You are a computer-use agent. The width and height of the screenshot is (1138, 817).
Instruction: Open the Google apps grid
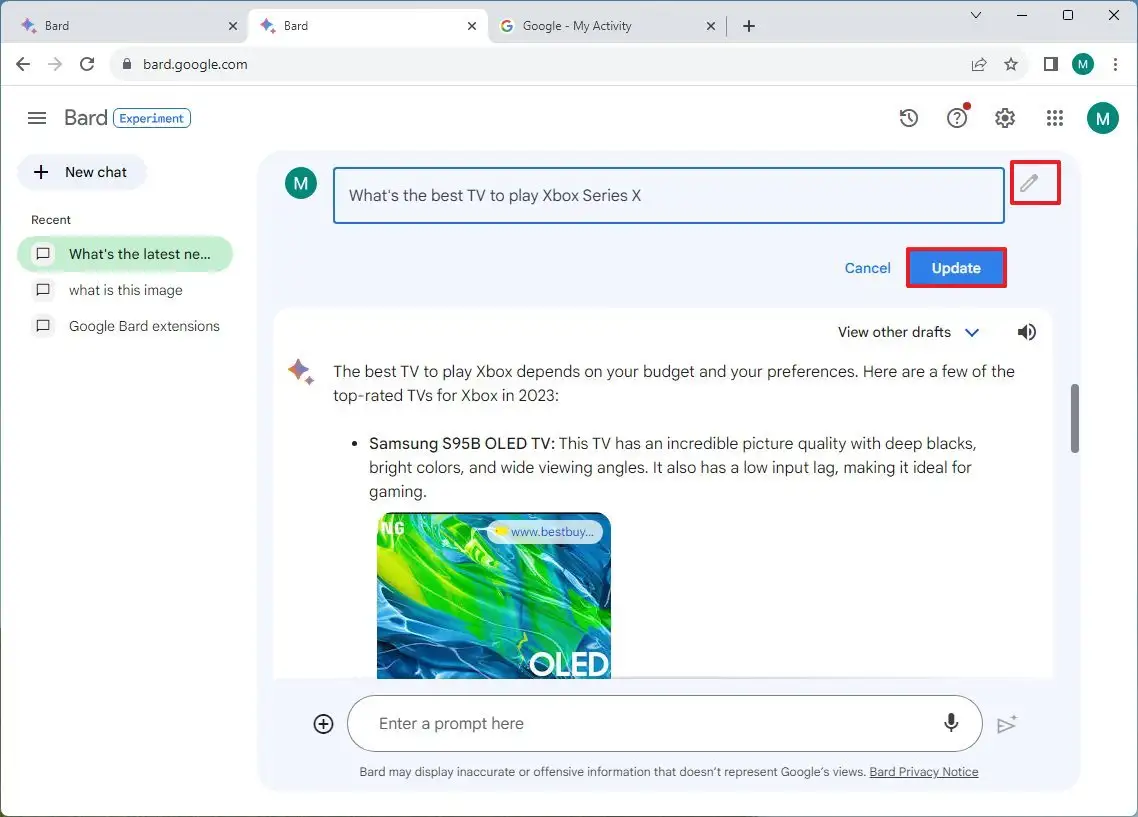click(x=1054, y=117)
